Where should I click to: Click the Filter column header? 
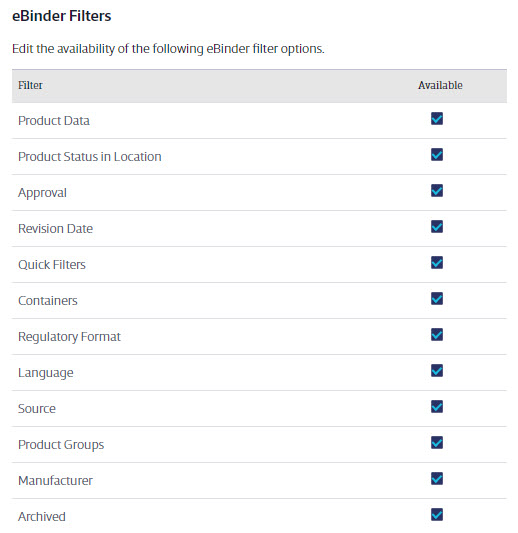click(x=30, y=85)
